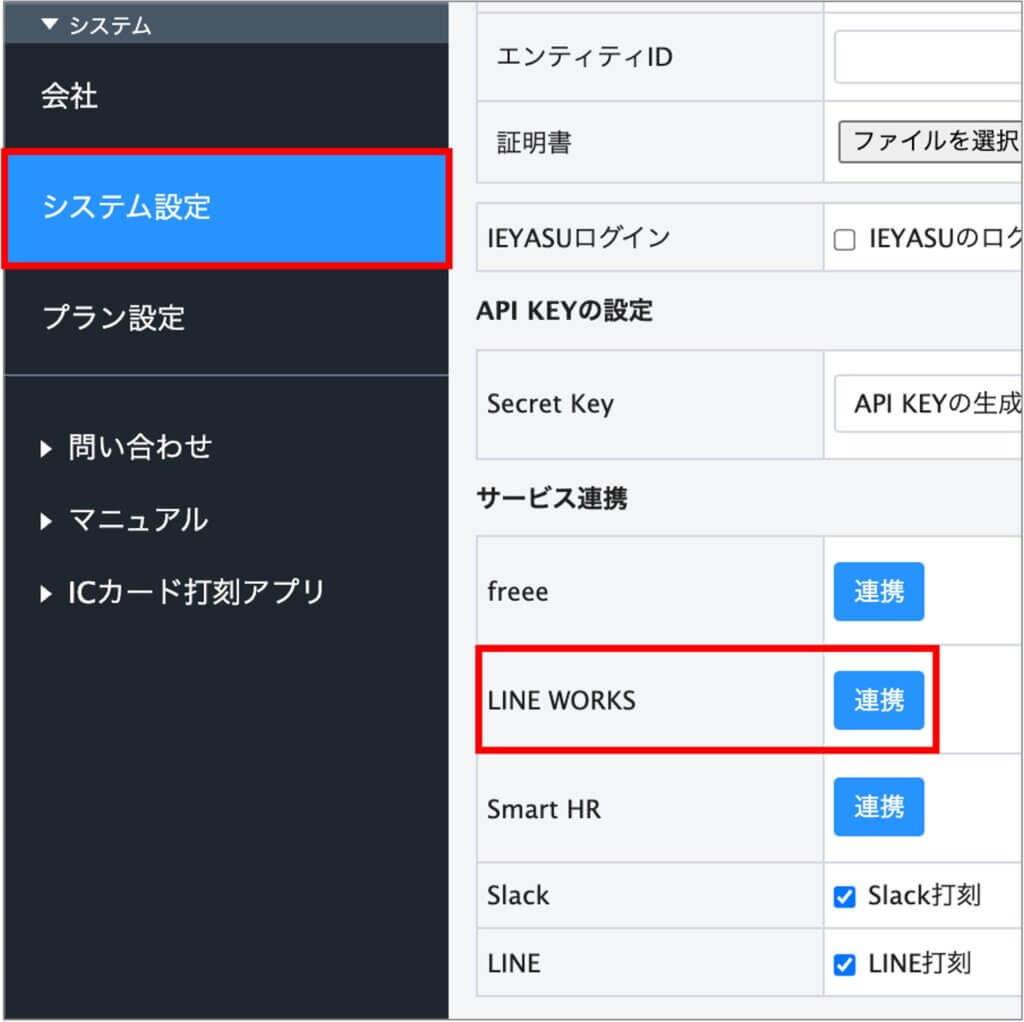Screen dimensions: 1024x1022
Task: Click the 問い合わせ disclosure triangle
Action: click(x=46, y=448)
